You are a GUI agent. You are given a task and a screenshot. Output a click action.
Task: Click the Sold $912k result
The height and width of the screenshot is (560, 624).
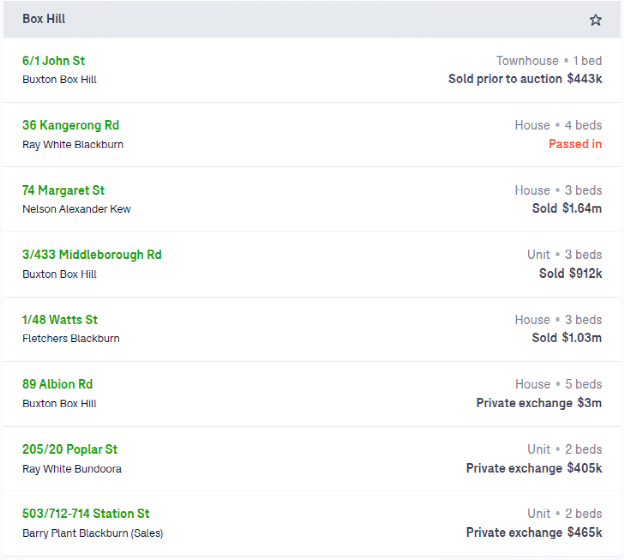click(x=570, y=273)
